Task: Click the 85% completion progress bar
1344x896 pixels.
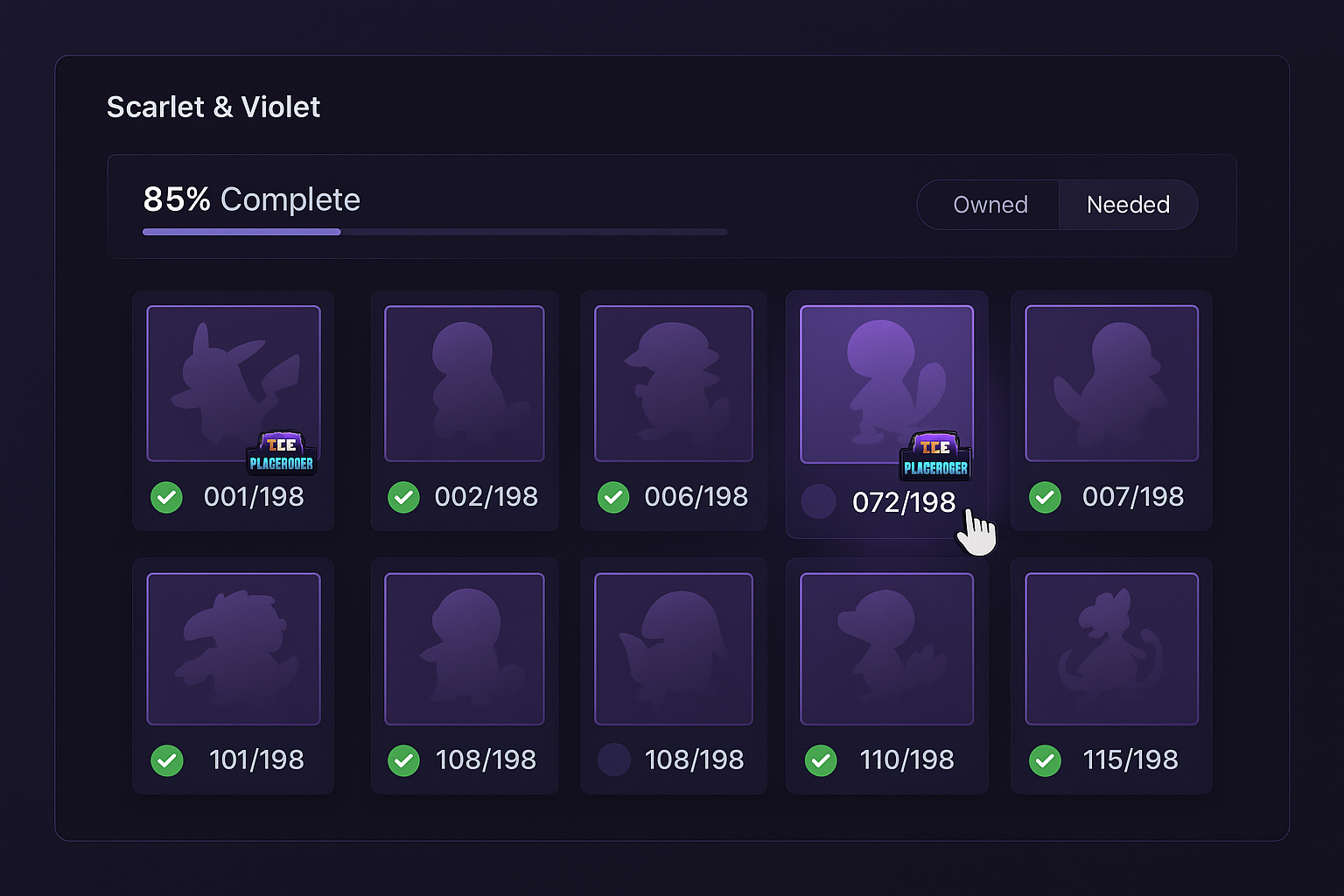Action: (x=434, y=232)
